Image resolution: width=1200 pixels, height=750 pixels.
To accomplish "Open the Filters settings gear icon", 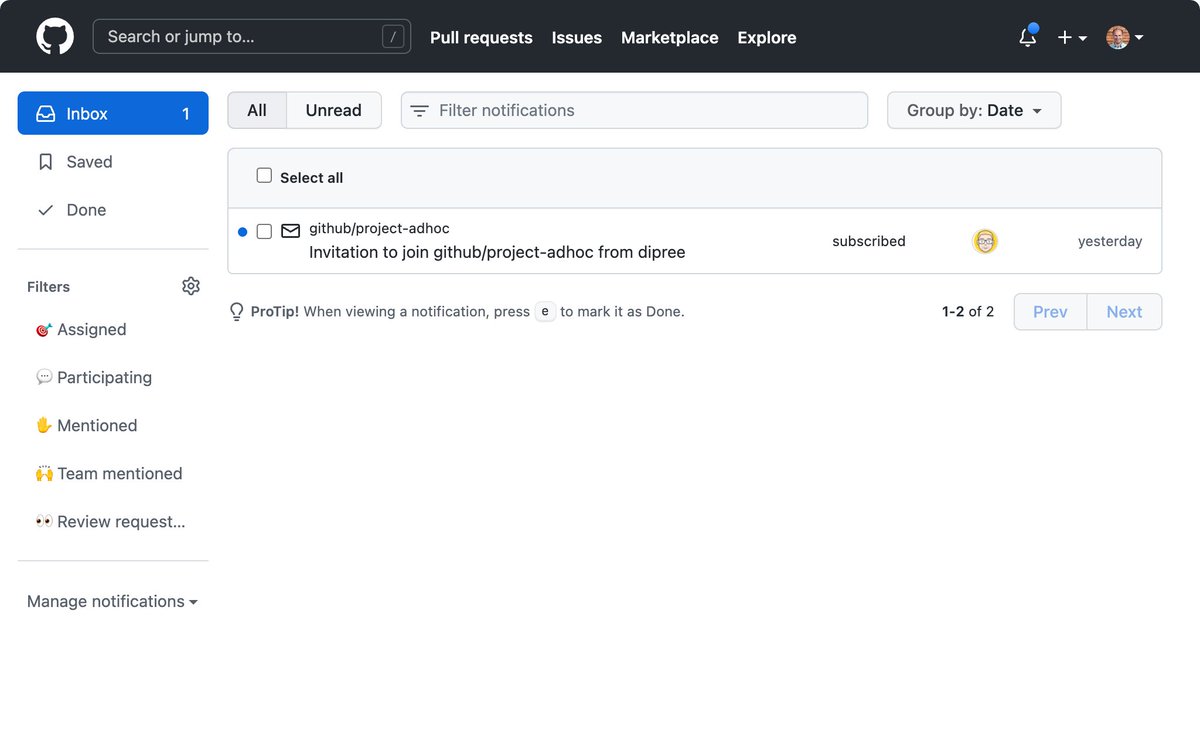I will tap(191, 286).
